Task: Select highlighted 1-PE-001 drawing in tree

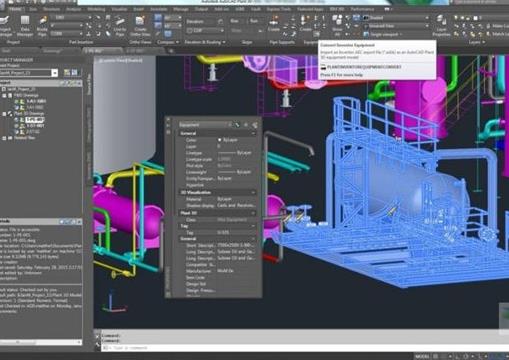Action: point(35,120)
